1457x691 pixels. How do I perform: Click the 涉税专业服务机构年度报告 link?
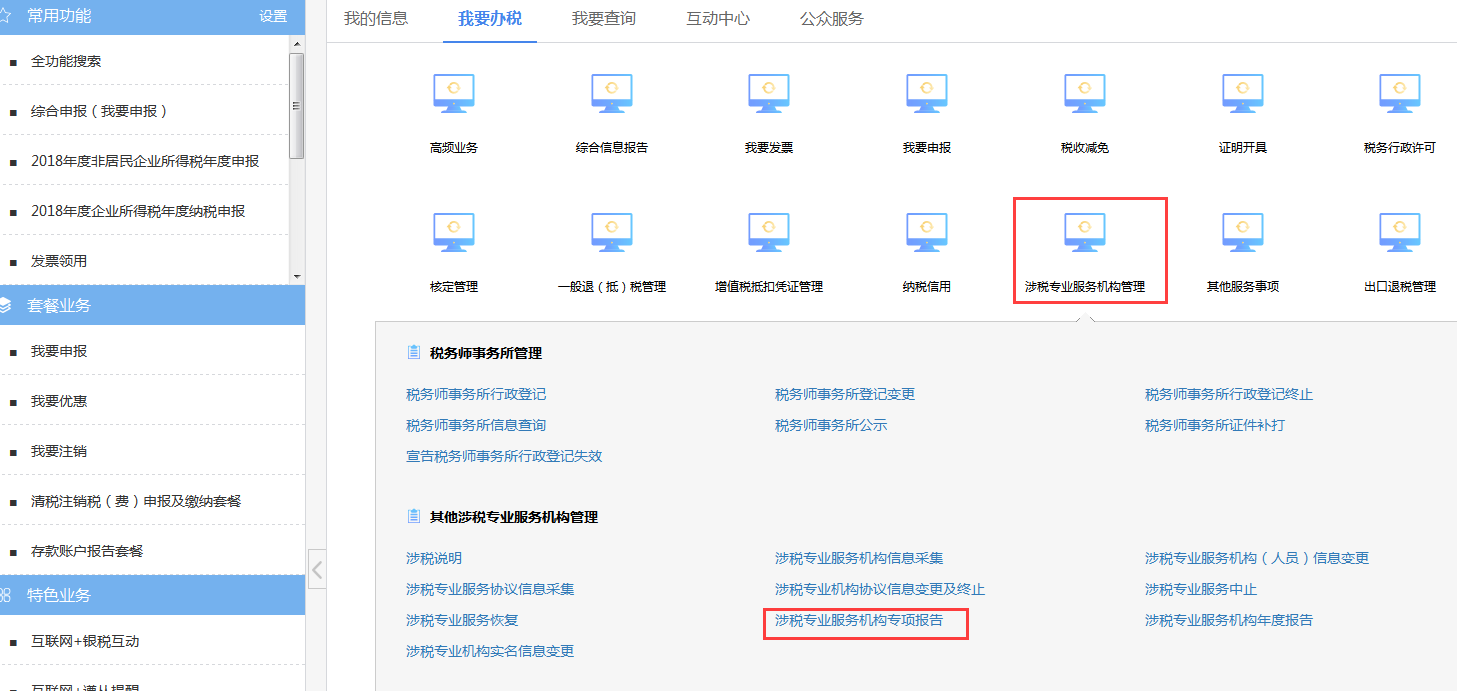[1229, 620]
